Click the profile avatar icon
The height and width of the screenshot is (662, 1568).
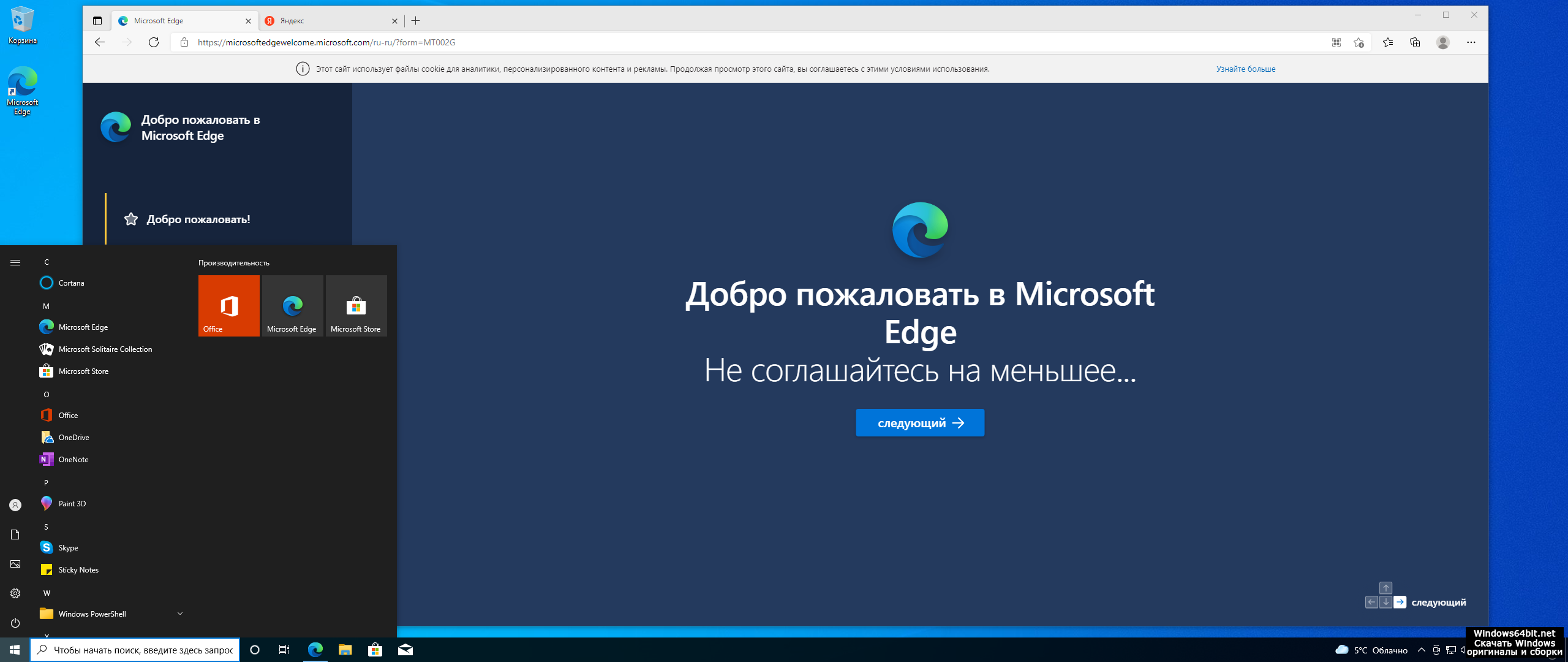tap(1443, 42)
